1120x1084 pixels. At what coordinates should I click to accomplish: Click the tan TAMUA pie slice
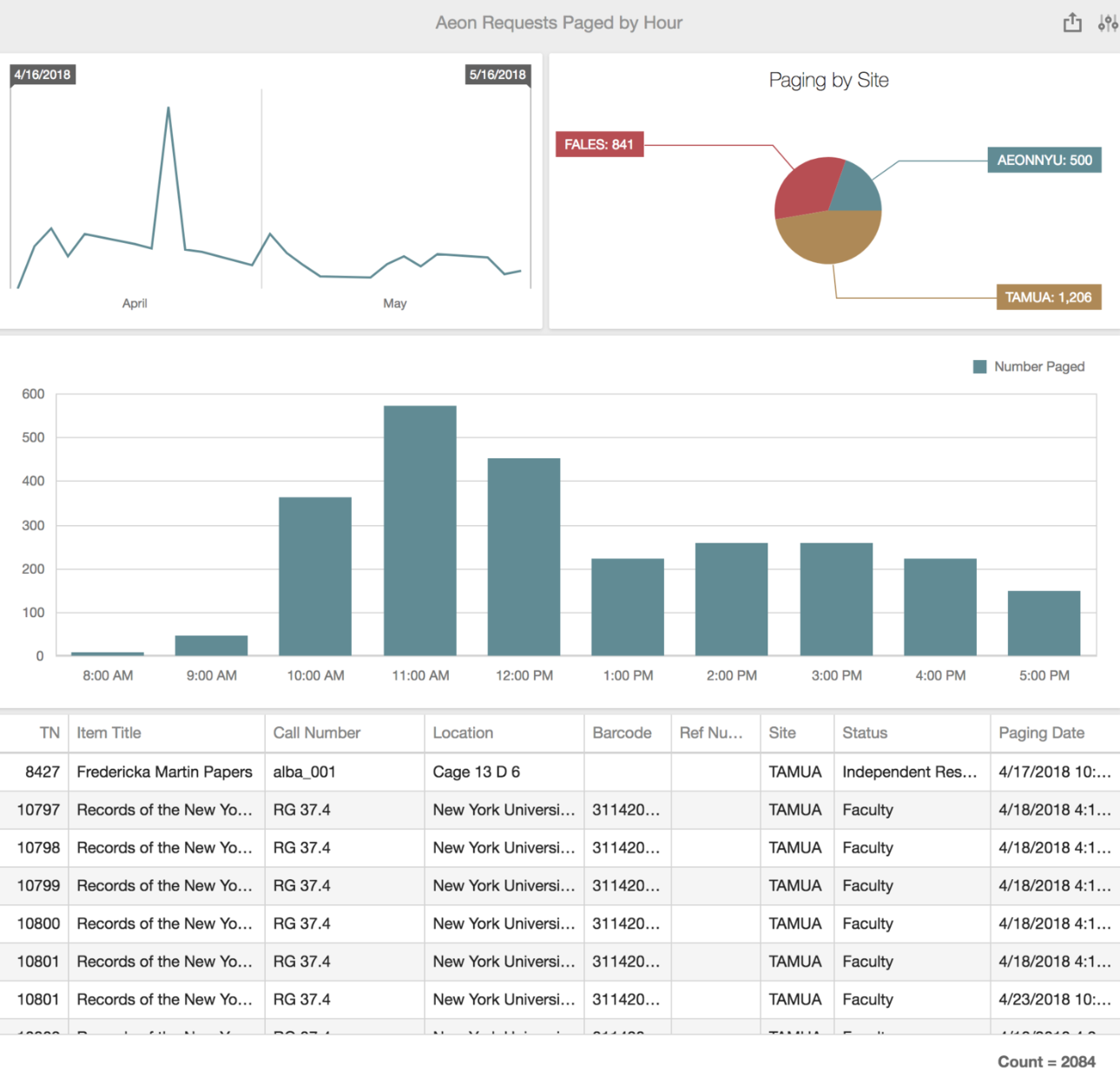coord(829,239)
